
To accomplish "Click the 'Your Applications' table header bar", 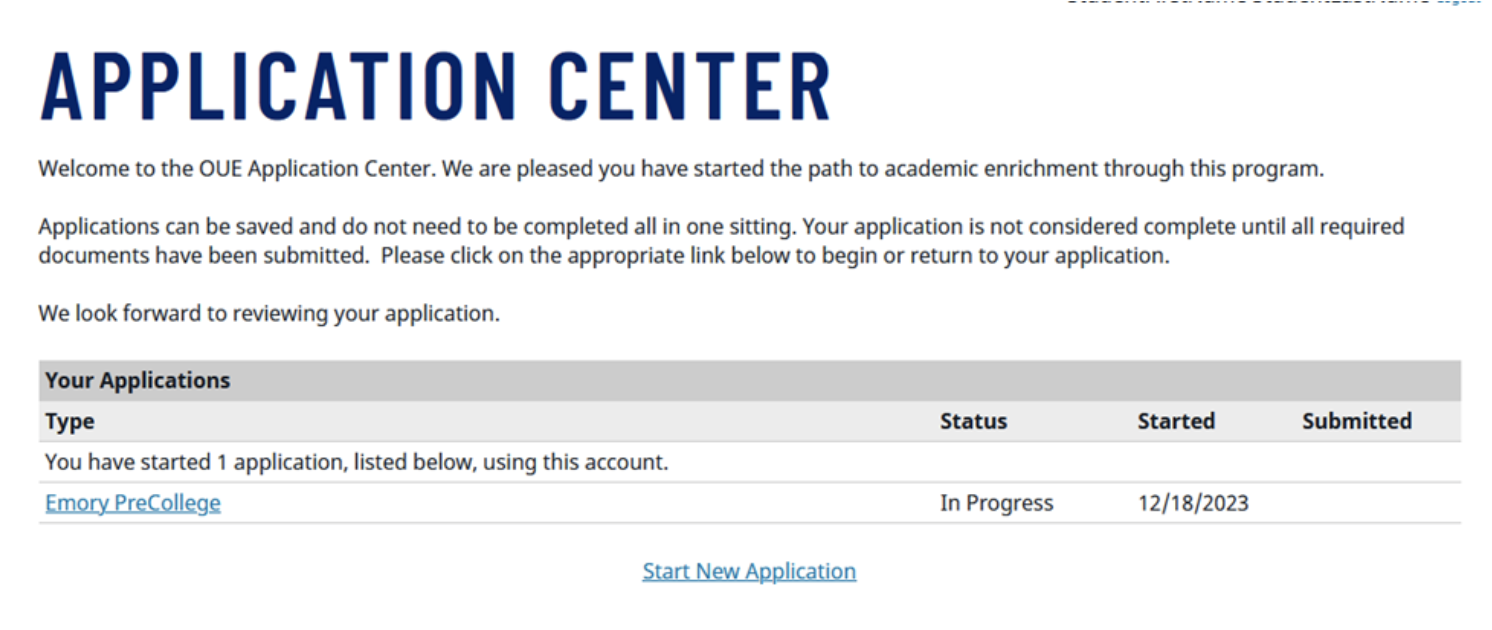I will tap(138, 381).
